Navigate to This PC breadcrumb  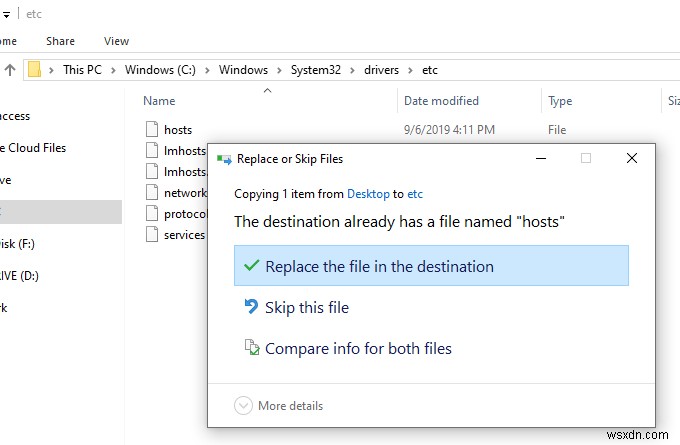pyautogui.click(x=82, y=70)
